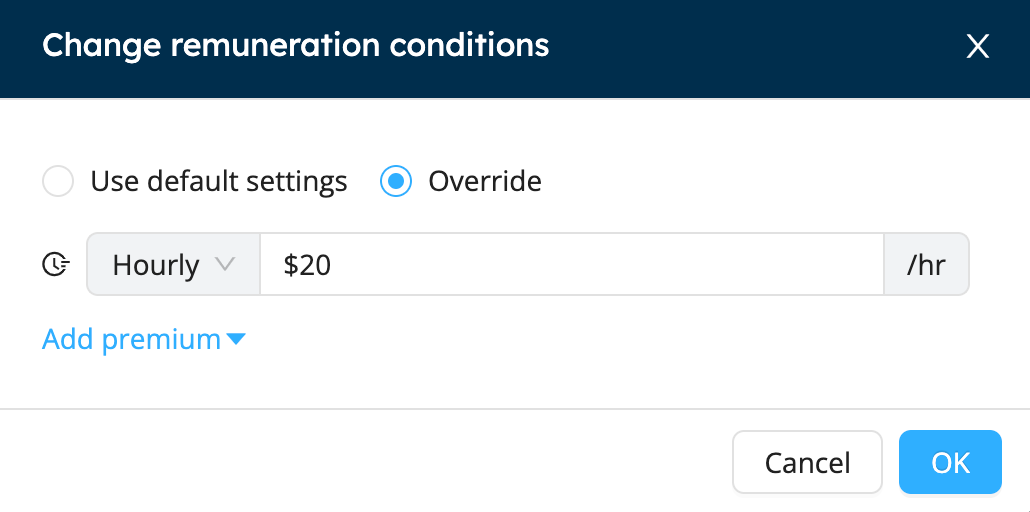Click the blue triangle after Add premium
Image resolution: width=1030 pixels, height=512 pixels.
[x=235, y=340]
